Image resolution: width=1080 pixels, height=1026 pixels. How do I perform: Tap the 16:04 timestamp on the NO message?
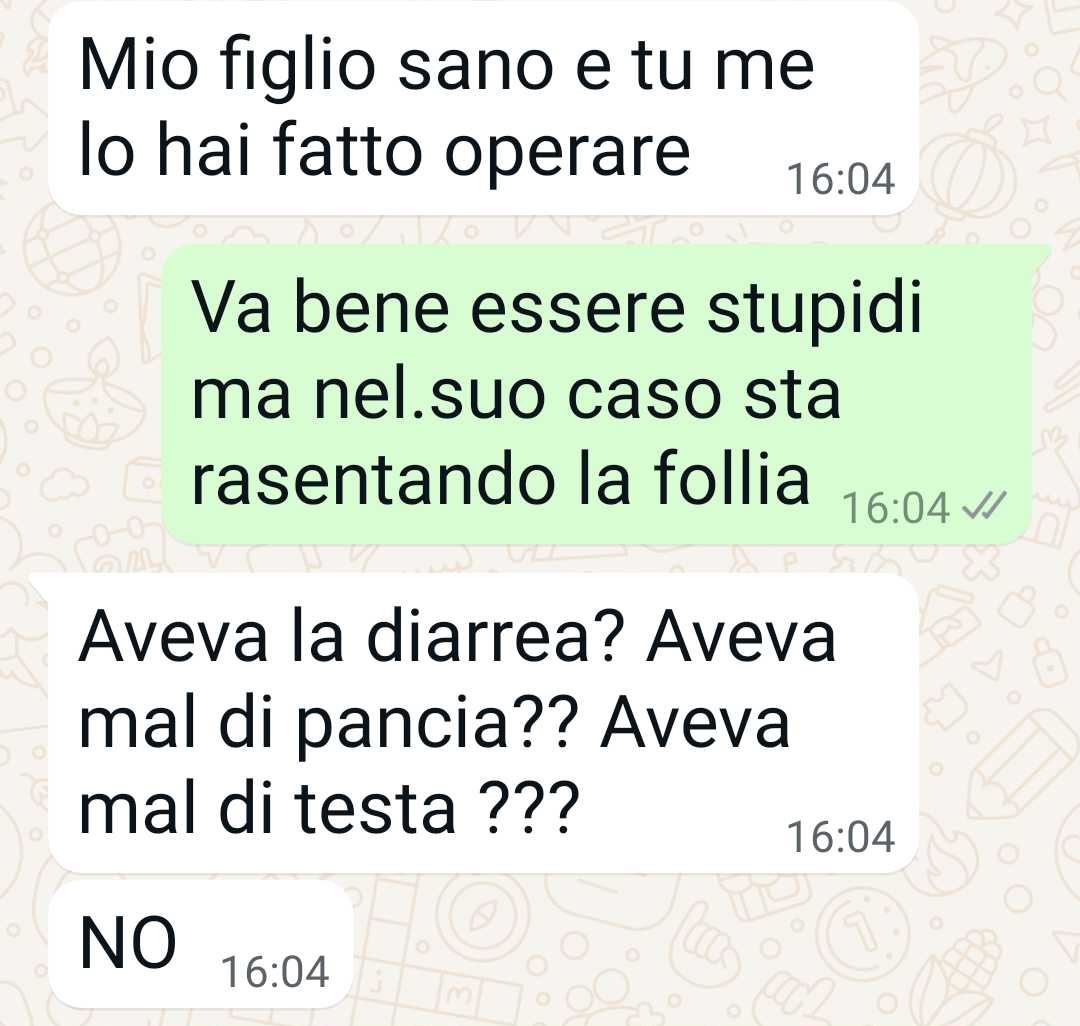(275, 972)
